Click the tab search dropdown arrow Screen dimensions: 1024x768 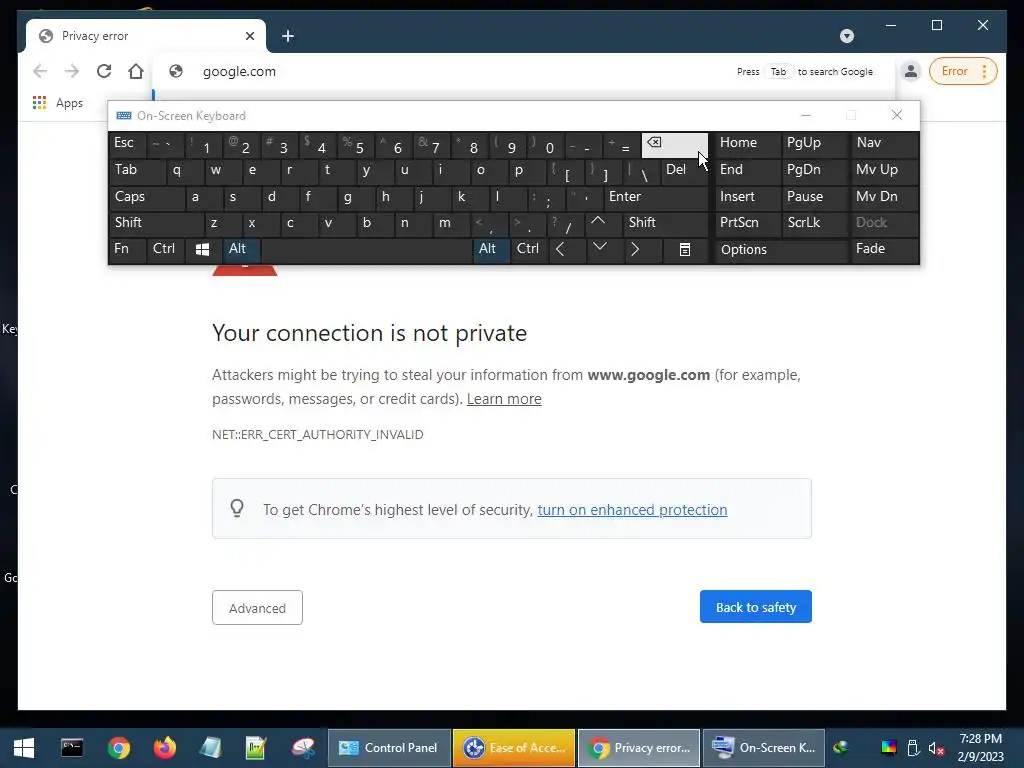846,36
